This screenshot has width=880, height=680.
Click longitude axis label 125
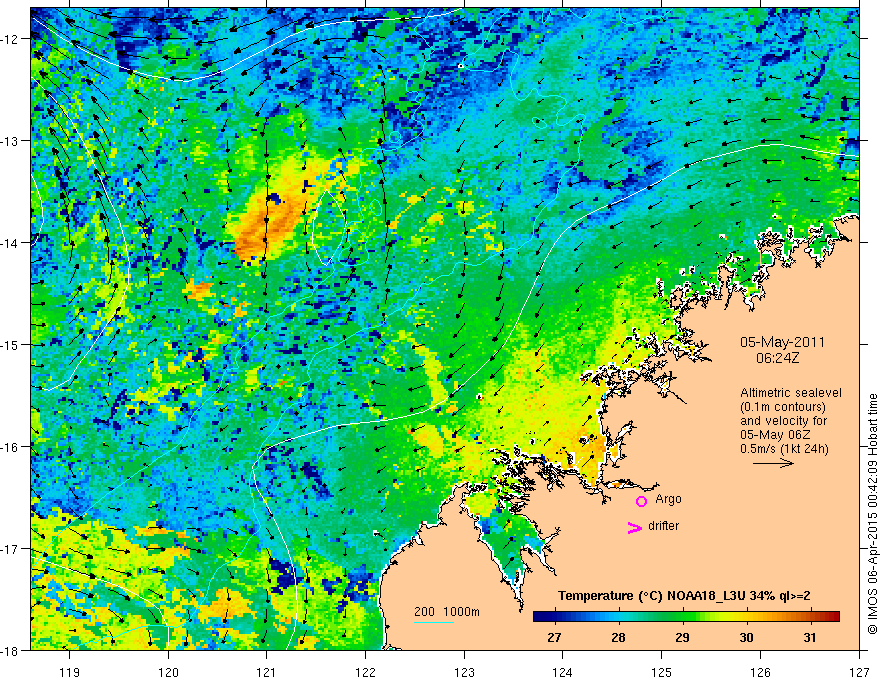[x=662, y=672]
